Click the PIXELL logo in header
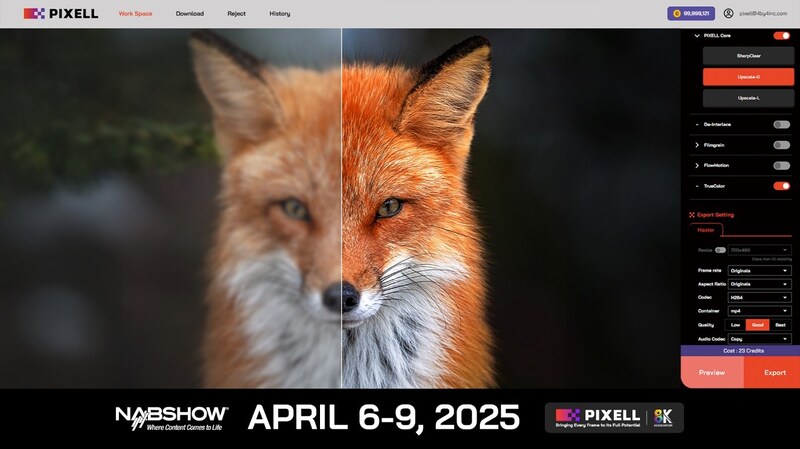800x449 pixels. coord(61,14)
